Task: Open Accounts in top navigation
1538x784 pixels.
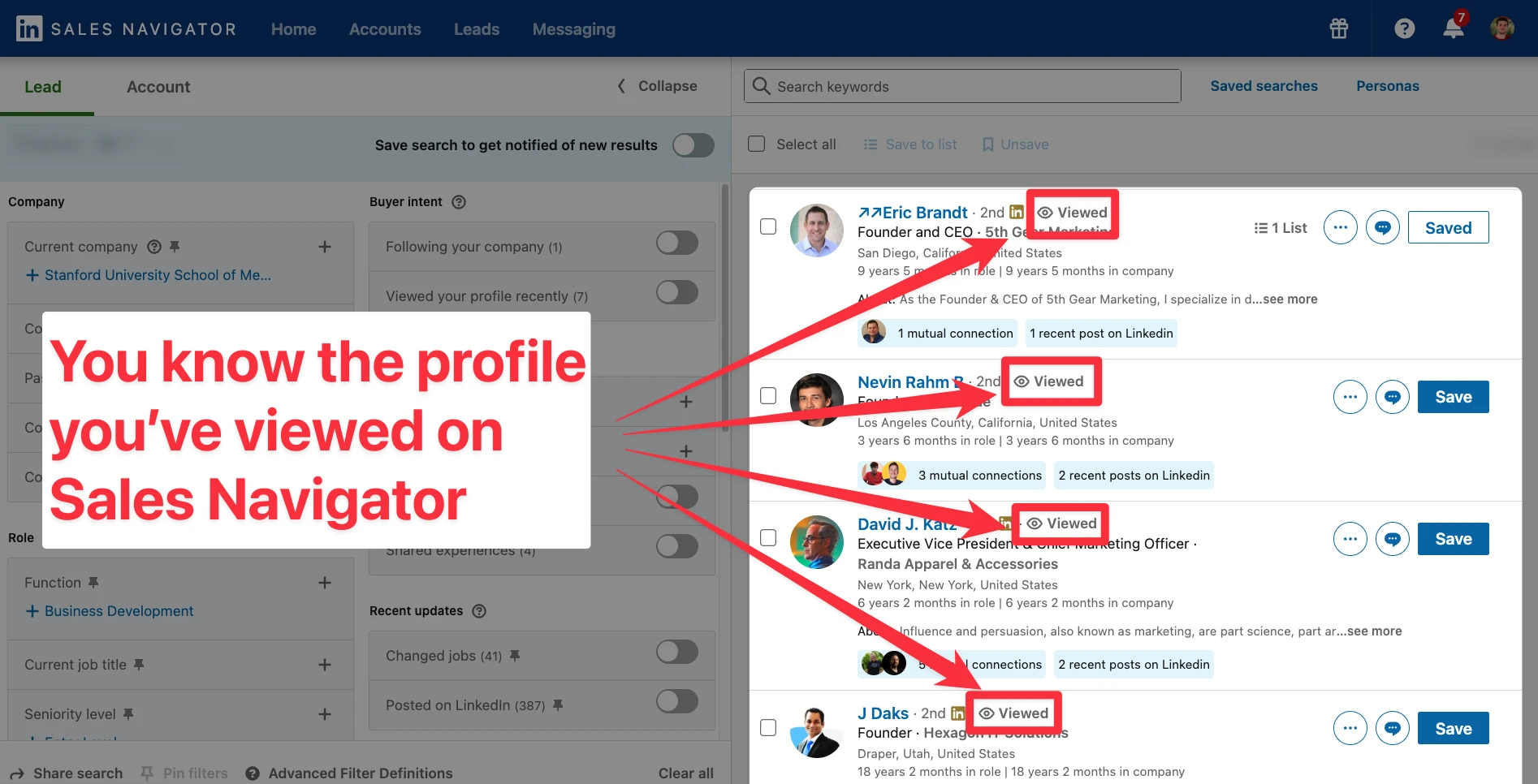Action: [x=385, y=29]
